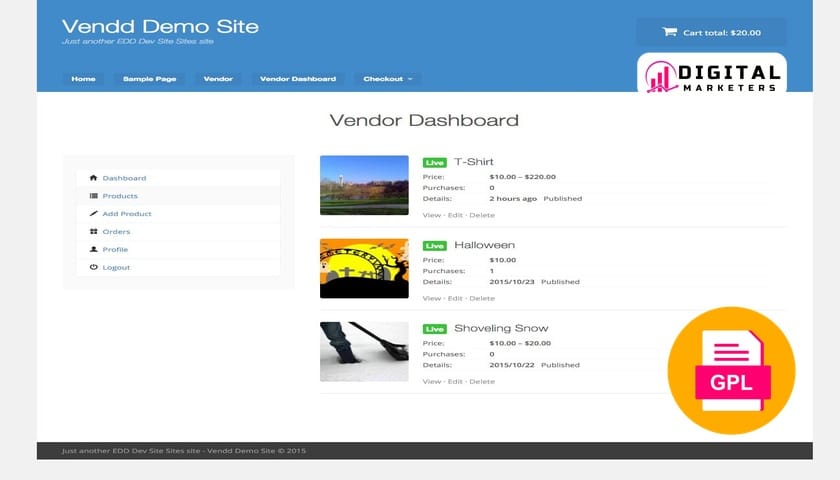The height and width of the screenshot is (480, 840).
Task: Go to Sample Page in navigation
Action: coord(149,79)
